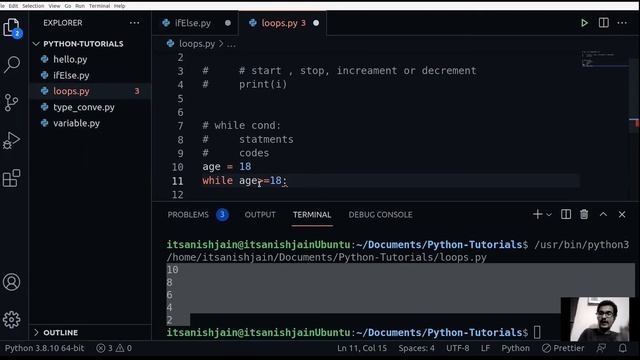
Task: Close the terminal panel
Action: (x=622, y=214)
